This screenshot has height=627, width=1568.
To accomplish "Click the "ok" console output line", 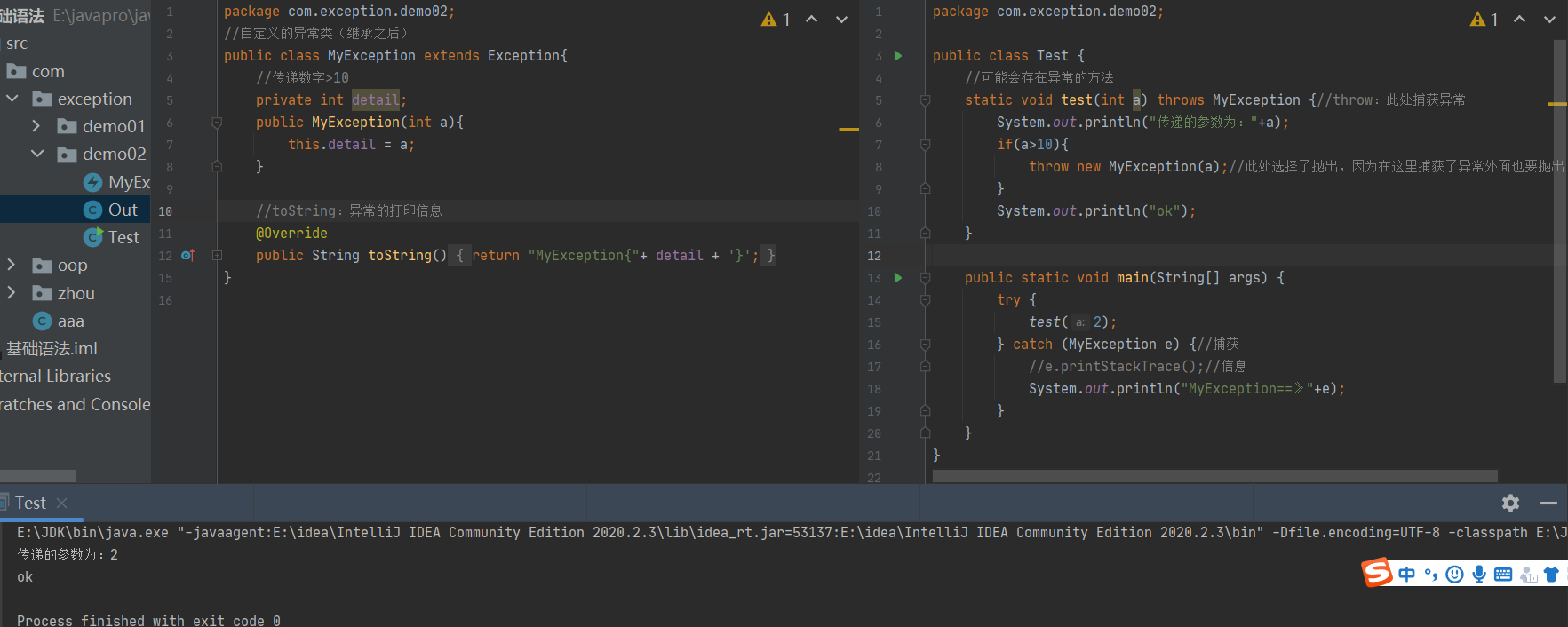I will pos(25,577).
